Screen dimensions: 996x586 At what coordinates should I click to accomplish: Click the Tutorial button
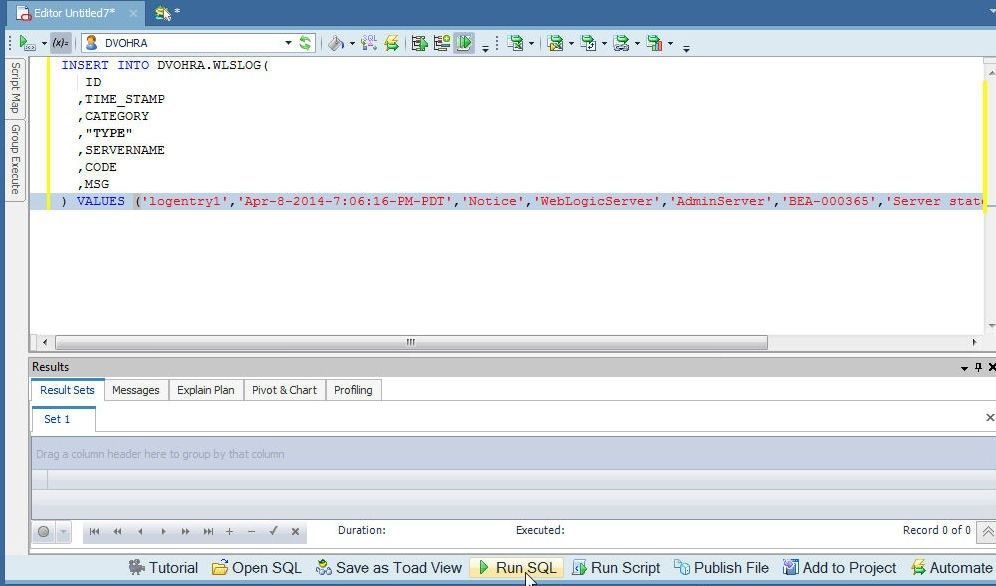pyautogui.click(x=163, y=568)
